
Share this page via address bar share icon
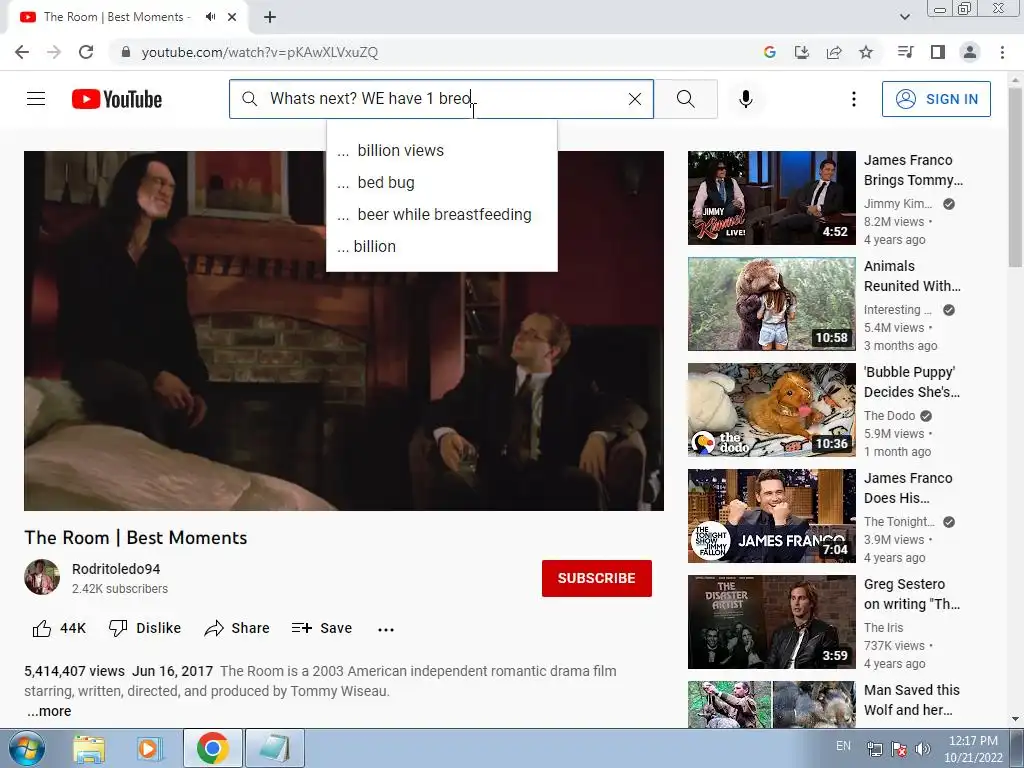point(834,52)
